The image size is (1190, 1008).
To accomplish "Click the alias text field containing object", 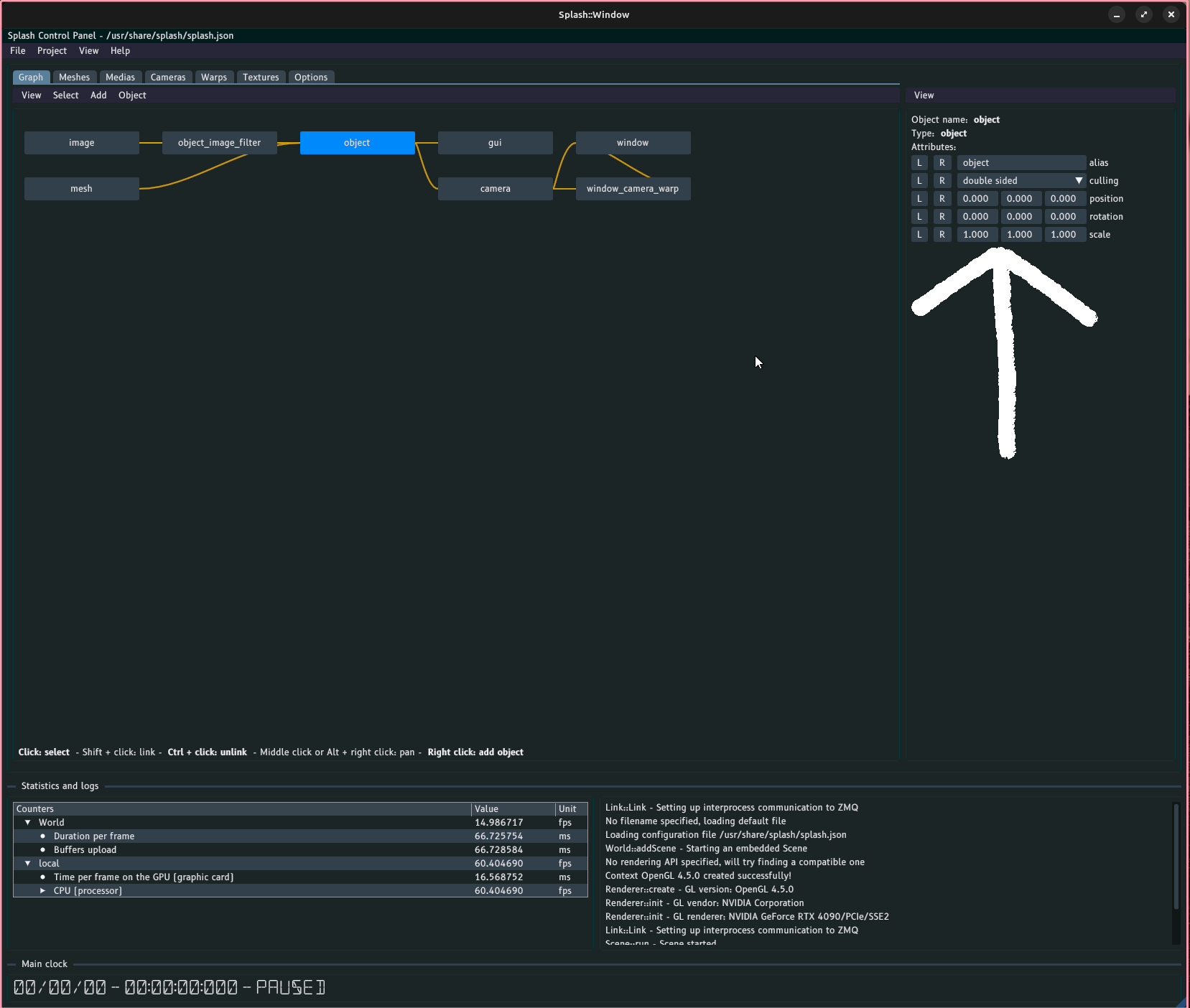I will [x=1021, y=163].
